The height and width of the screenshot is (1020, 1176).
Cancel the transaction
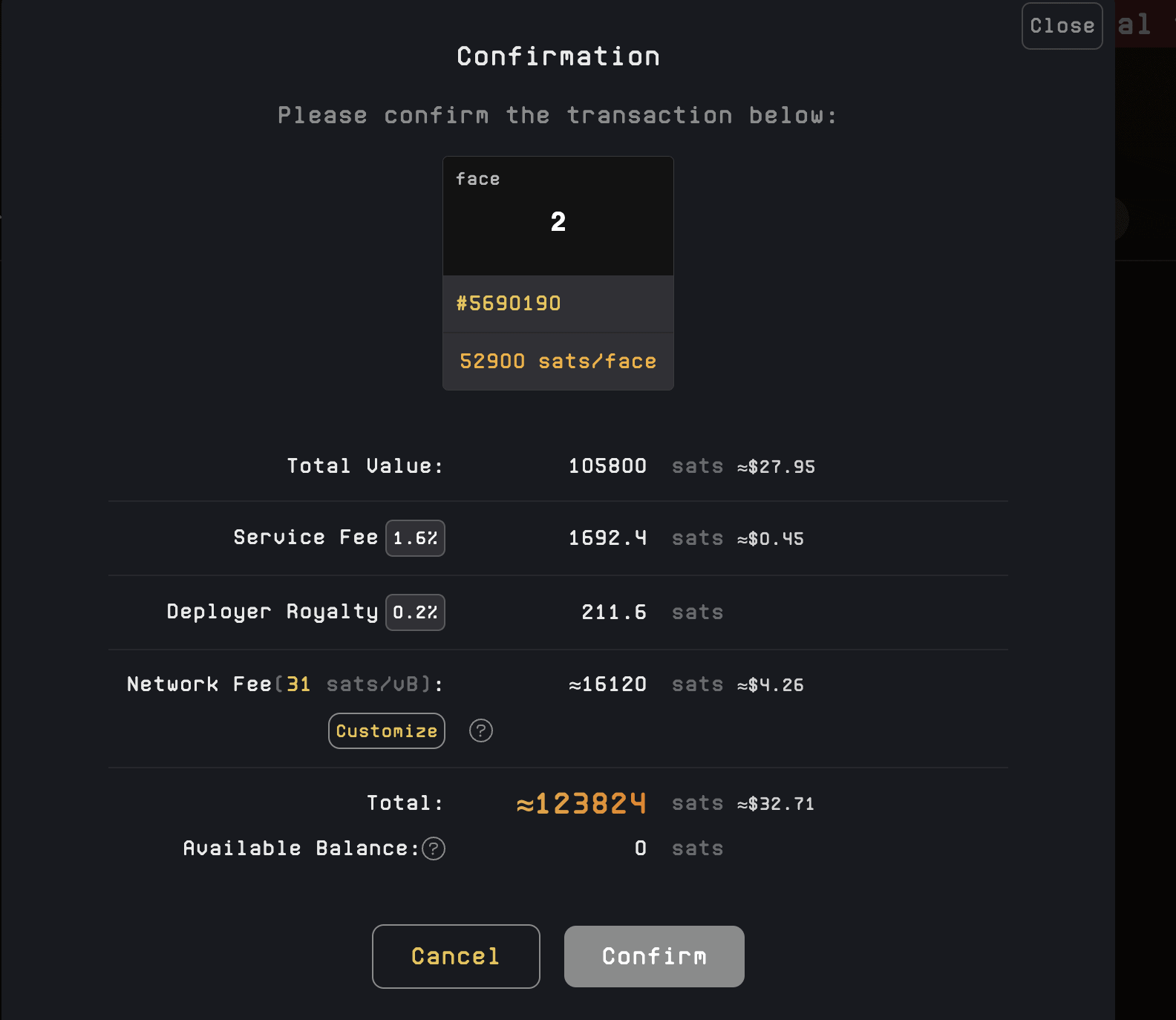pyautogui.click(x=456, y=956)
